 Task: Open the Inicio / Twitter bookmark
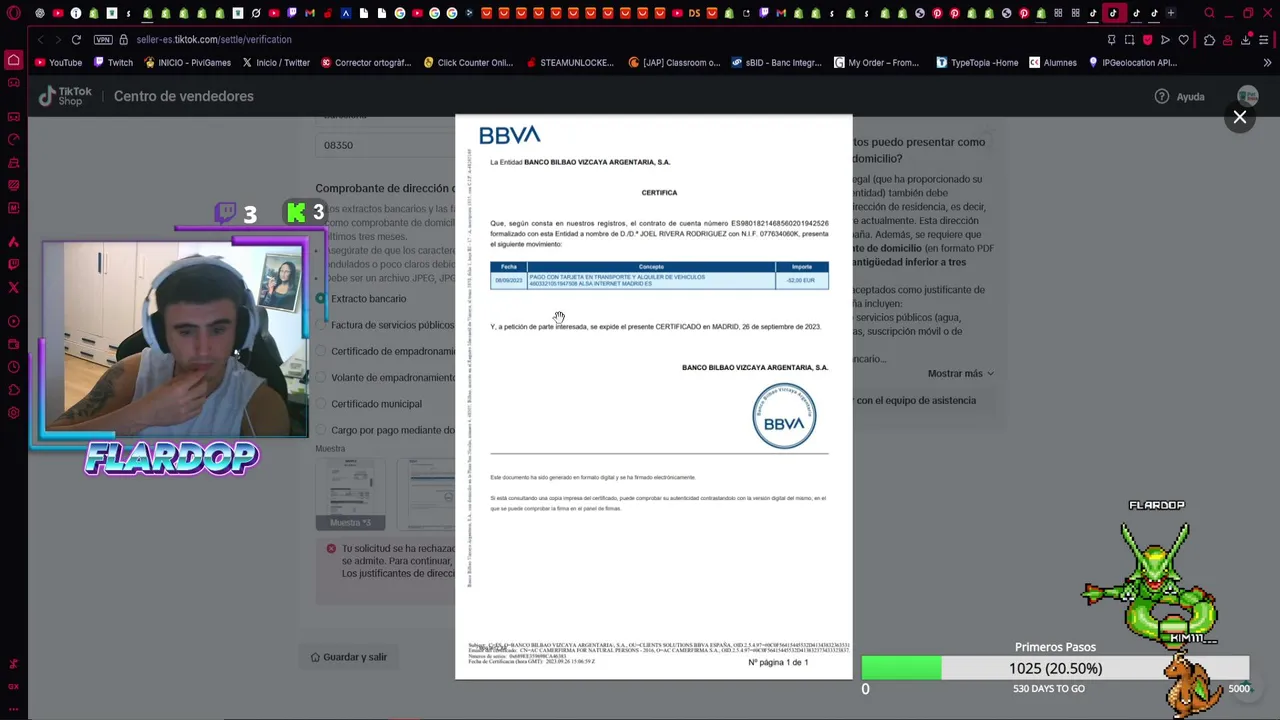coord(276,62)
